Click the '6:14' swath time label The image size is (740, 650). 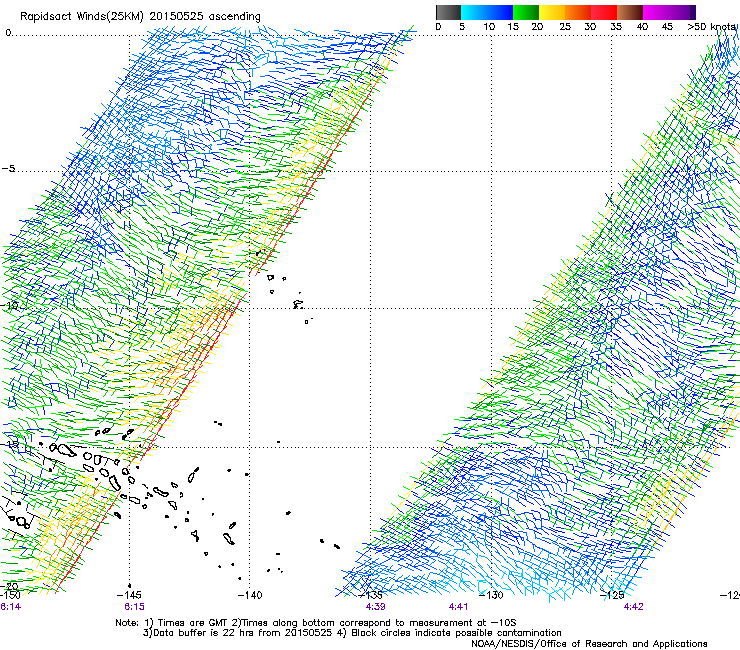(10, 607)
